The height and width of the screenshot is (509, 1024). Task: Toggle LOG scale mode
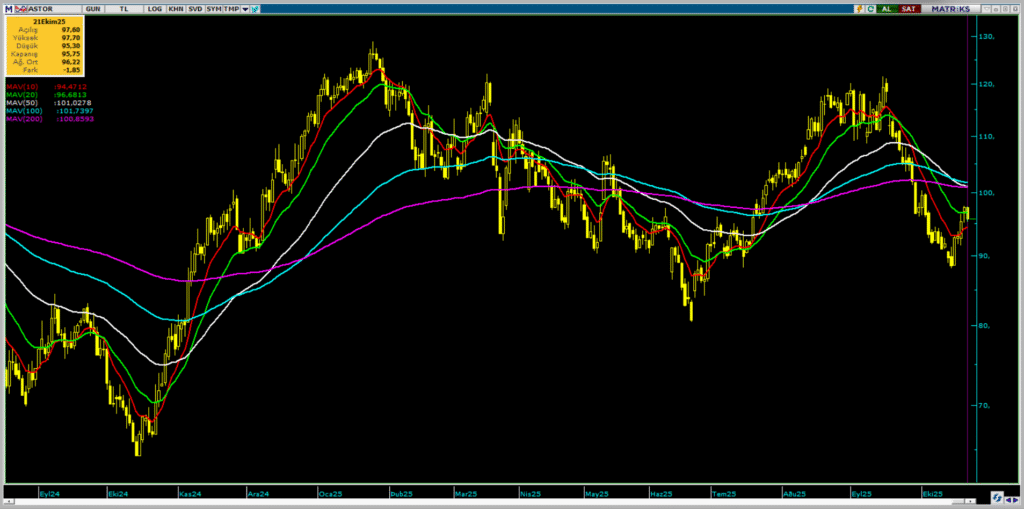pos(154,8)
